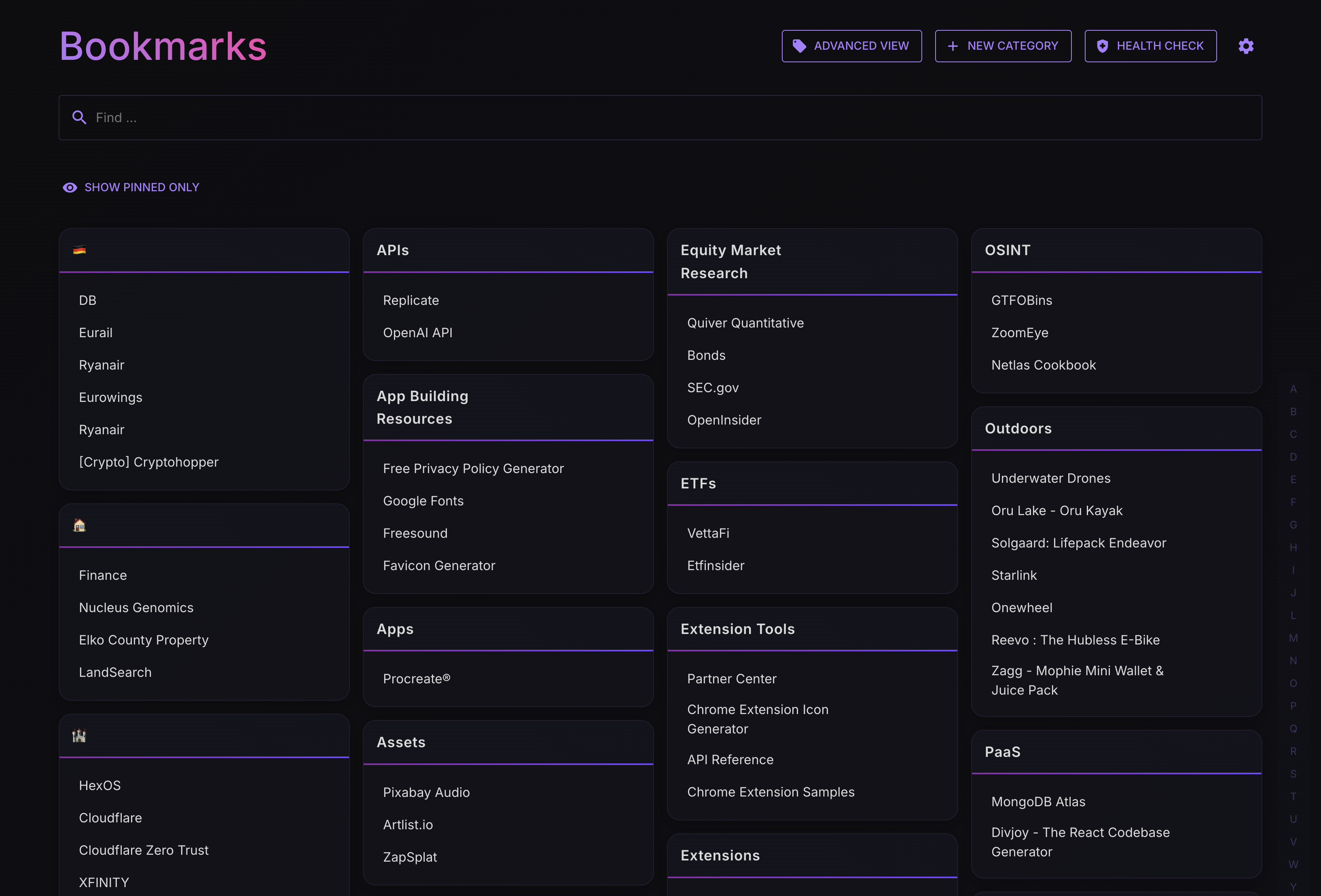Click the plus icon on New Category
Viewport: 1321px width, 896px height.
click(953, 46)
